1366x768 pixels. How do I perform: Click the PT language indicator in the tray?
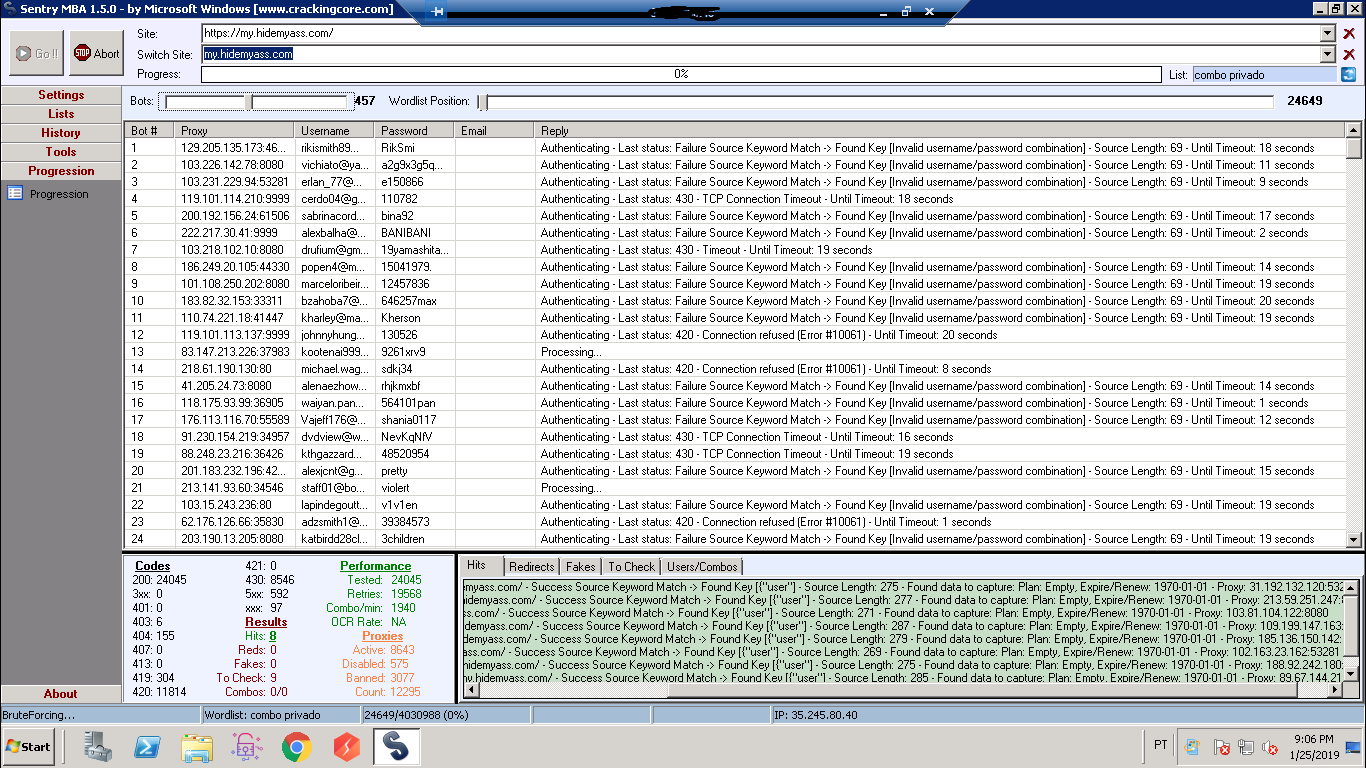(x=1161, y=745)
